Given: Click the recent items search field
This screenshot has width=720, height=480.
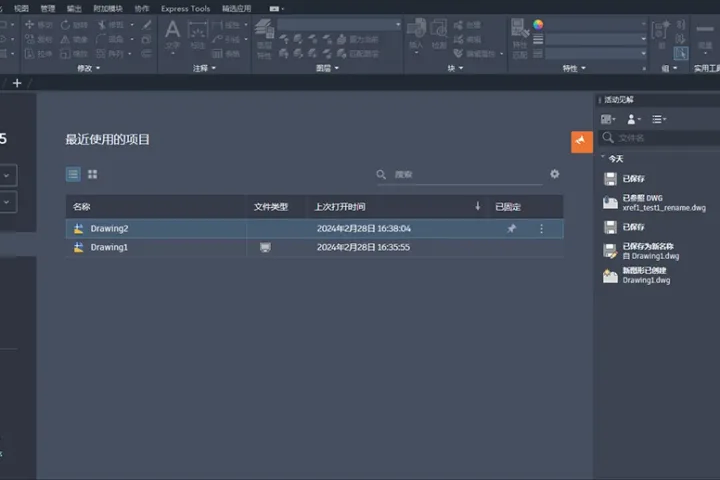Looking at the screenshot, I should pos(459,175).
